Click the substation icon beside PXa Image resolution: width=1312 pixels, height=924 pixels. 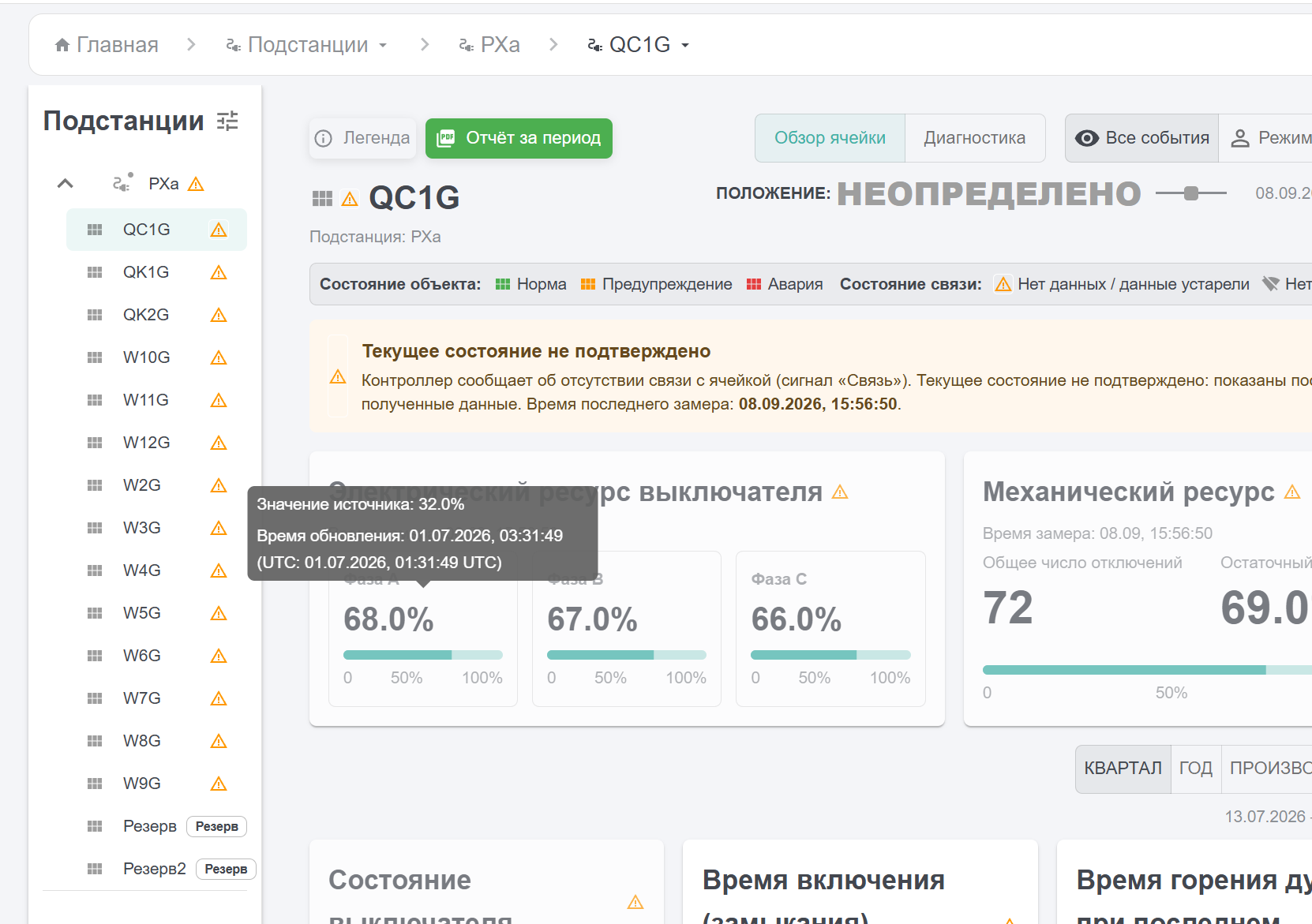[122, 183]
